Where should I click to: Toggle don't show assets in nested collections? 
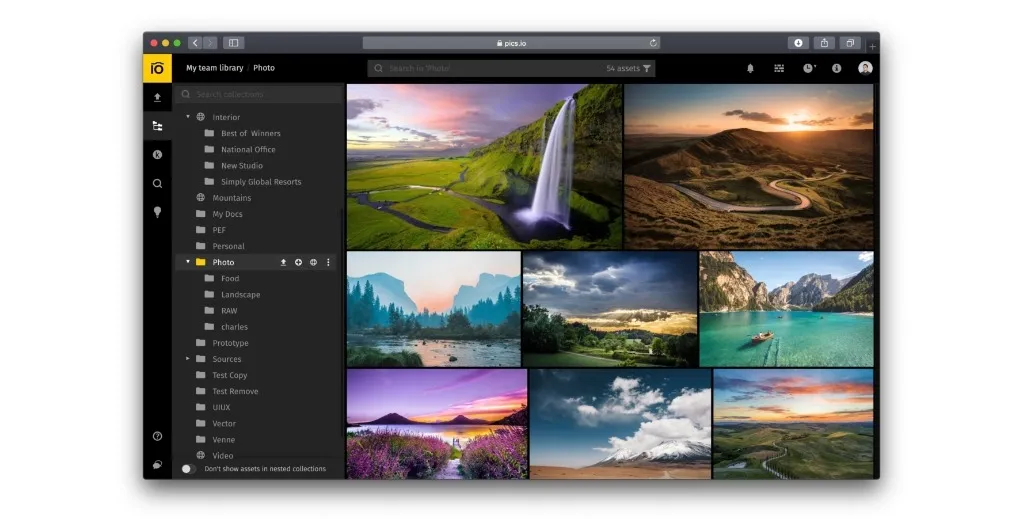point(188,469)
